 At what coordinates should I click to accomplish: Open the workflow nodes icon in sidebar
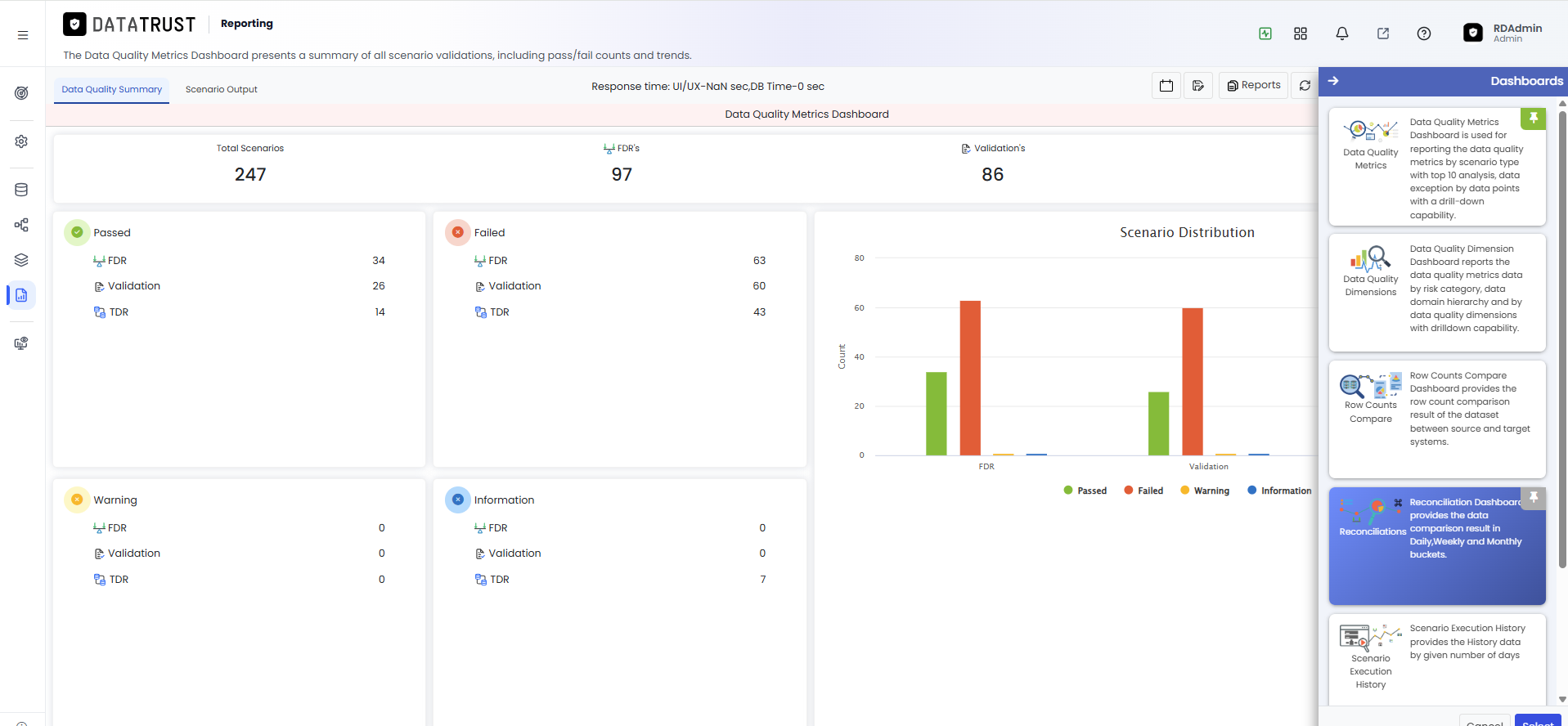[x=21, y=225]
